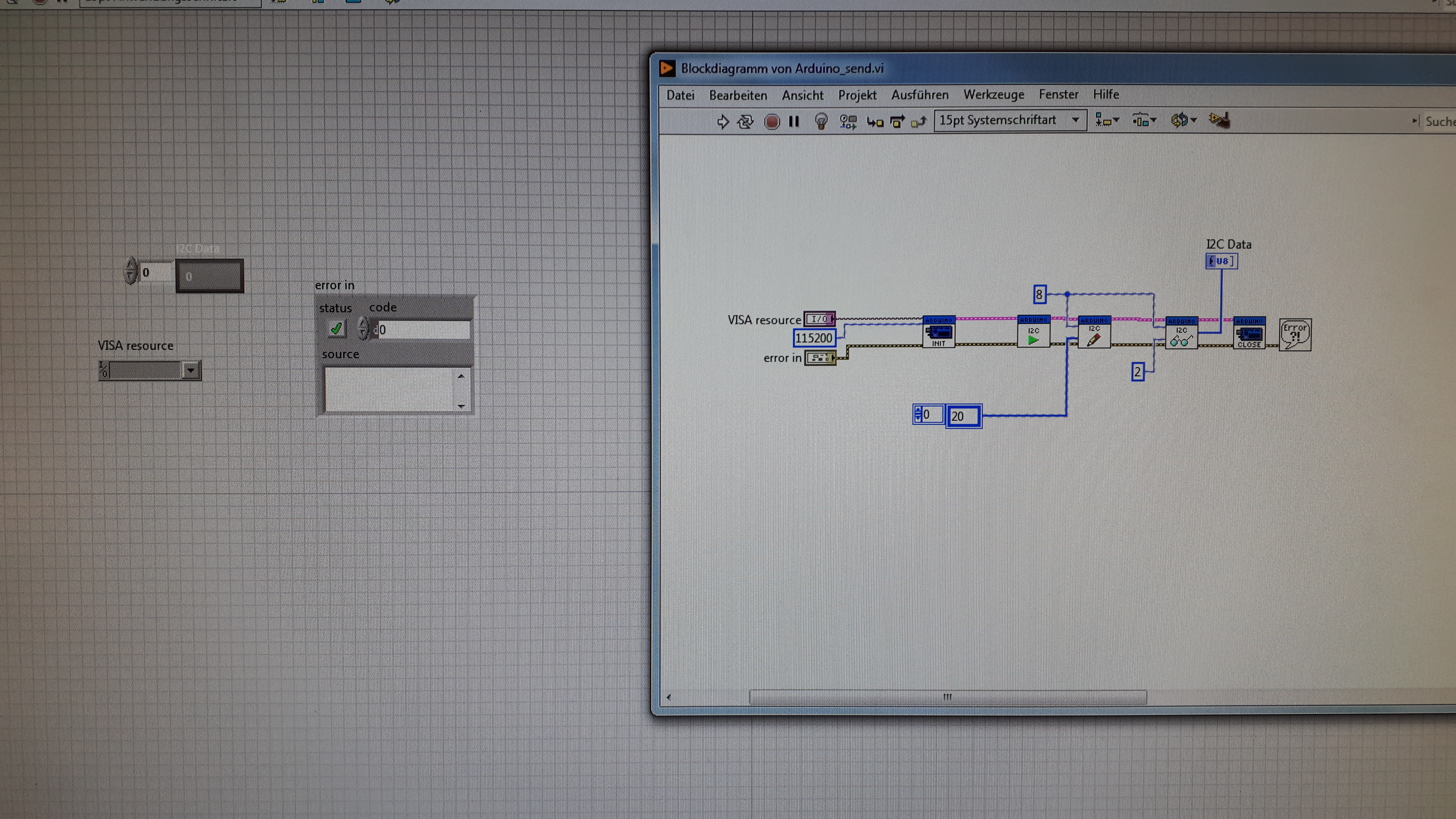This screenshot has width=1456, height=819.
Task: Toggle the Retain Wire Values button
Action: click(848, 121)
